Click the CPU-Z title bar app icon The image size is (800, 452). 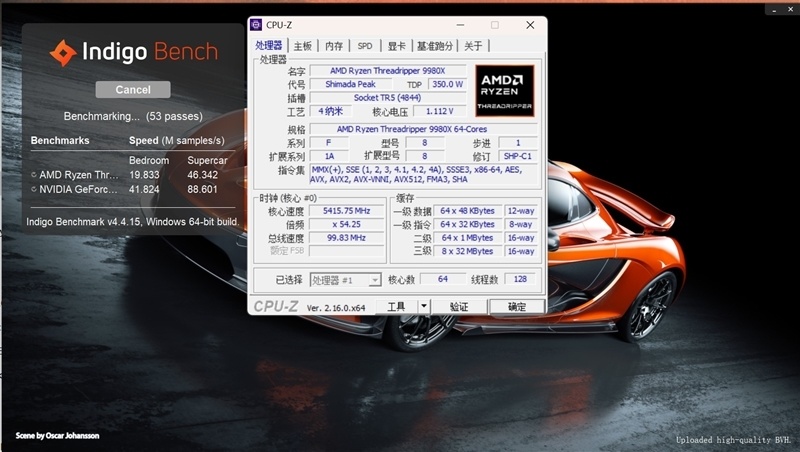coord(258,25)
